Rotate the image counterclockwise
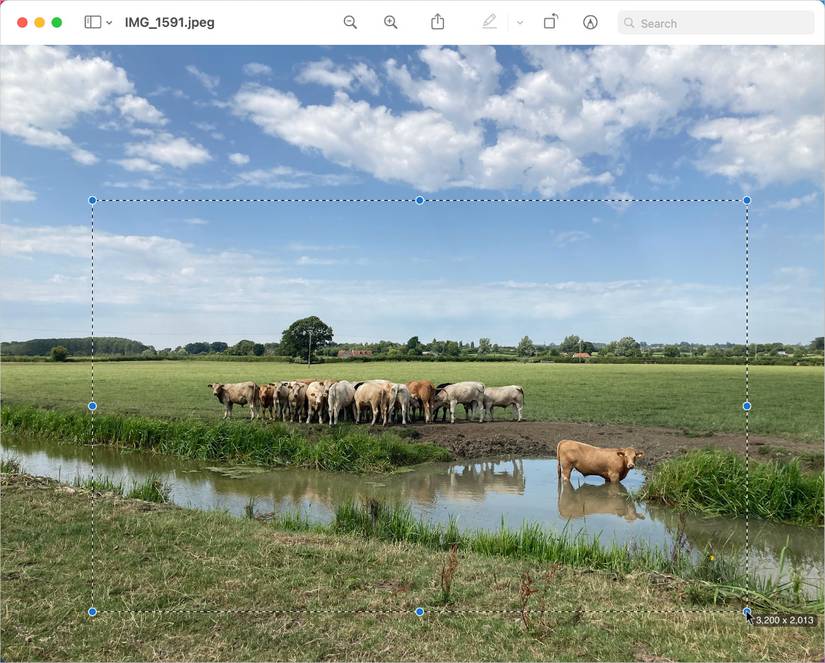The image size is (825, 663). click(551, 21)
